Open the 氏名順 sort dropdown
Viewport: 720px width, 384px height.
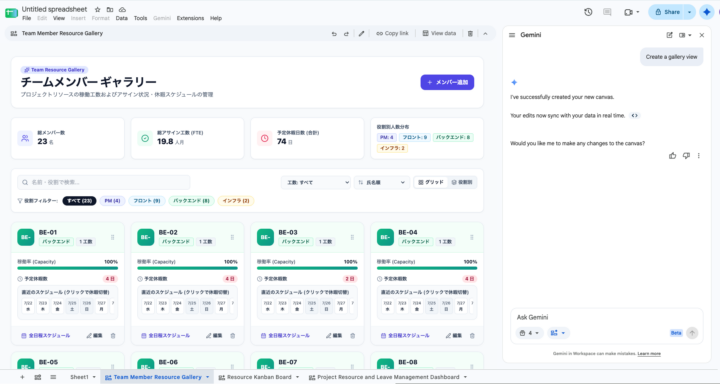pyautogui.click(x=382, y=182)
